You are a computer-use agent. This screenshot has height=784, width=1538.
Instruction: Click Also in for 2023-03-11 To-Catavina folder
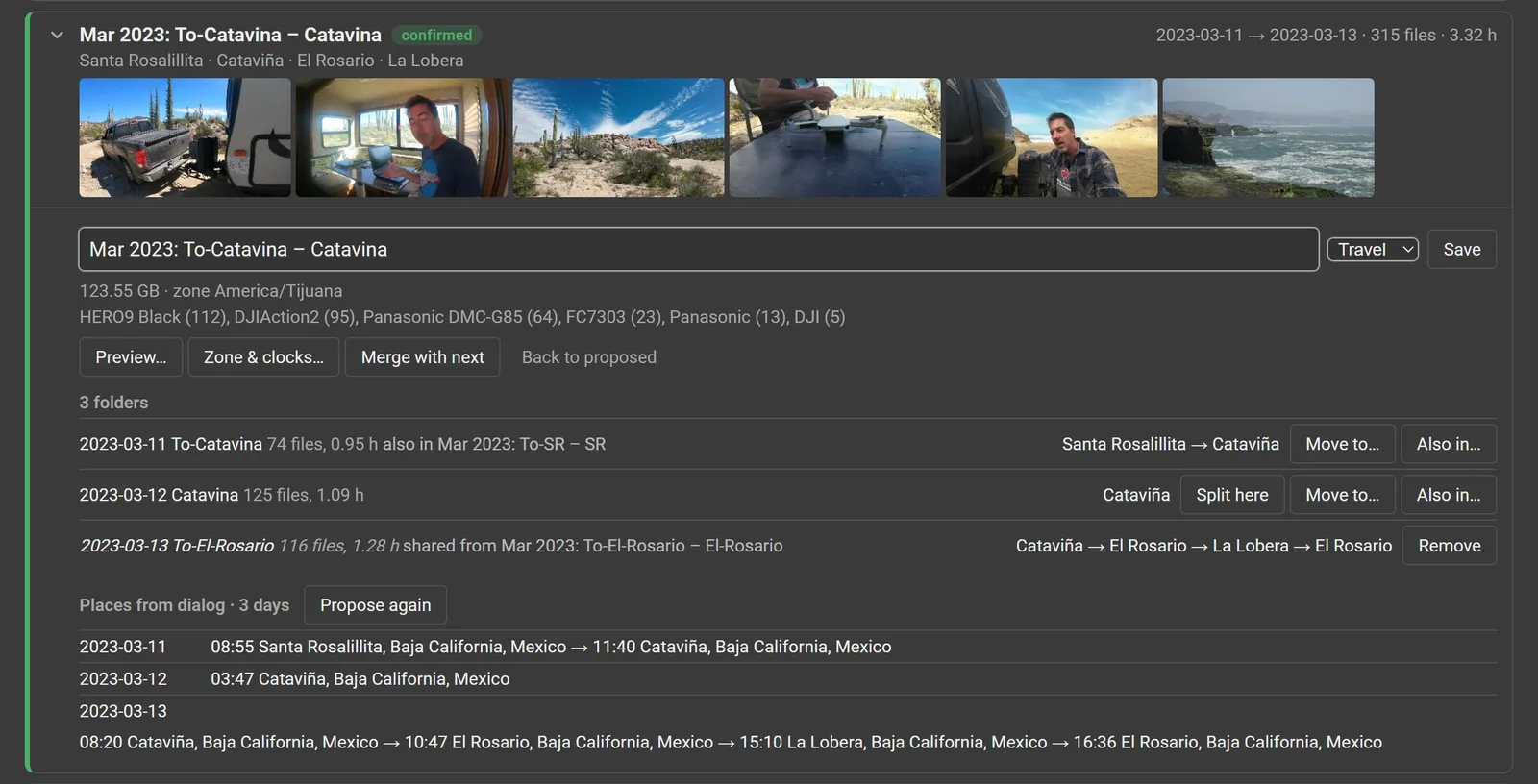(x=1449, y=444)
